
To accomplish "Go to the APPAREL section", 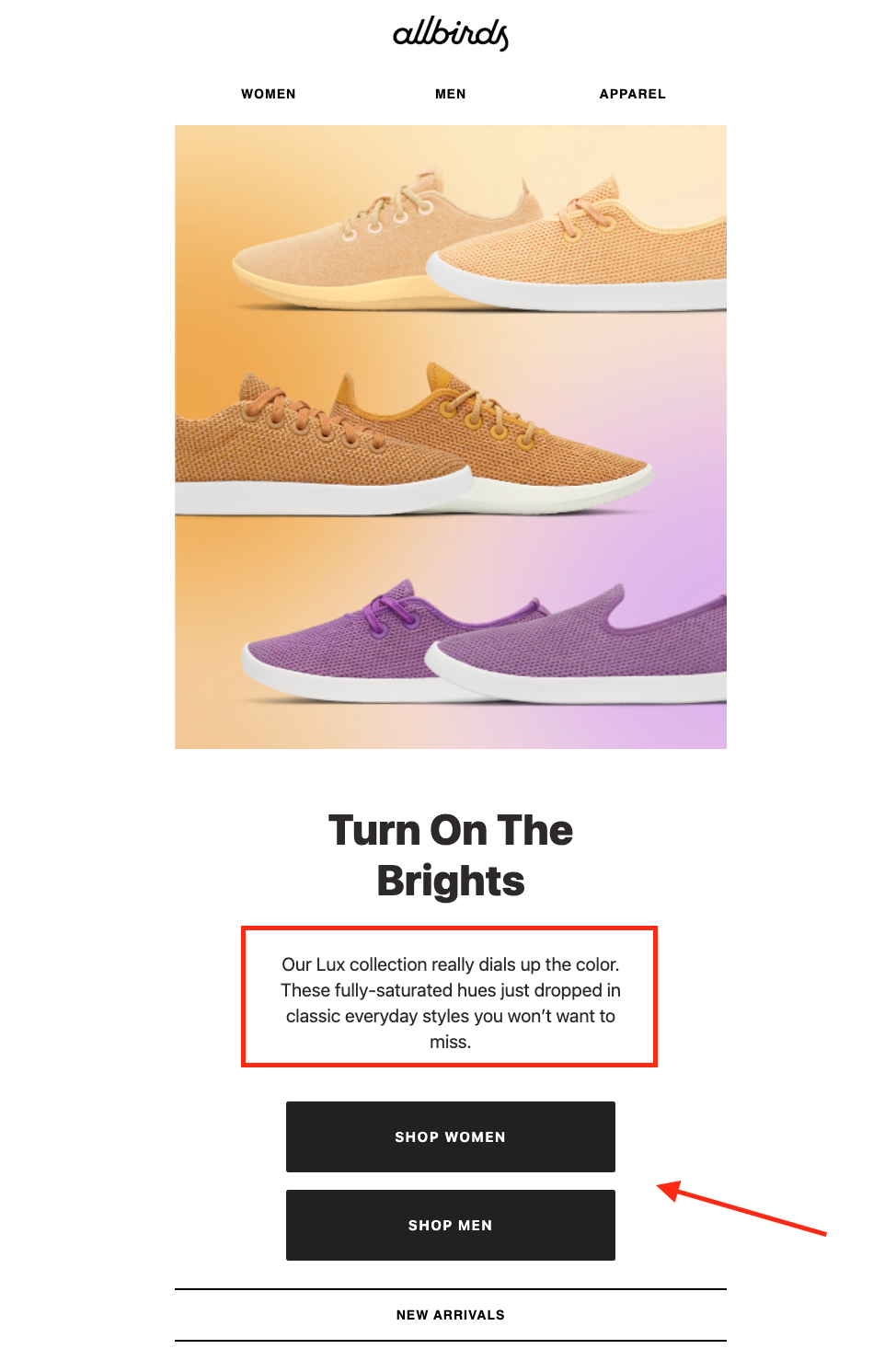I will (633, 94).
